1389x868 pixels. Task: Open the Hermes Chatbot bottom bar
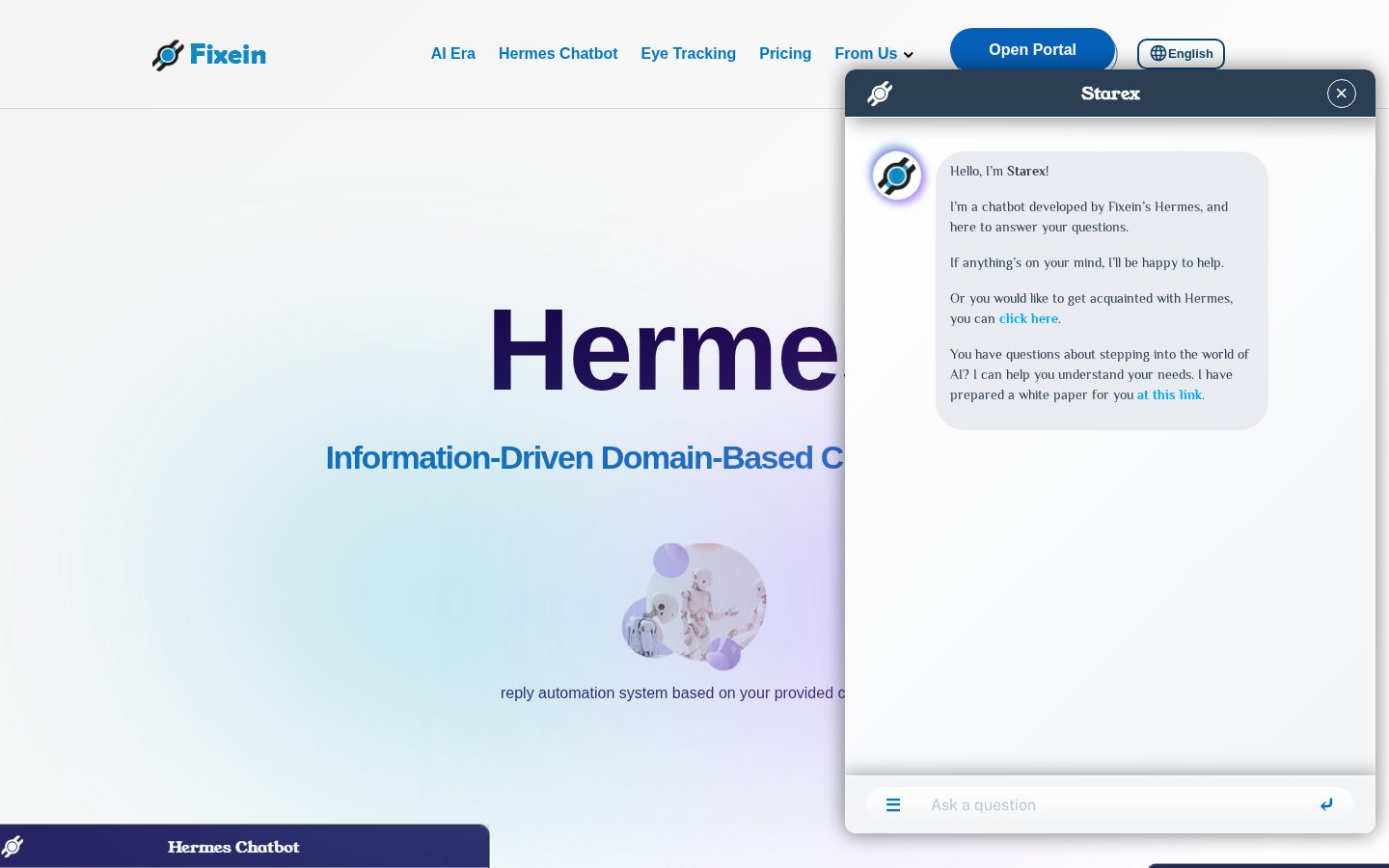coord(245,847)
